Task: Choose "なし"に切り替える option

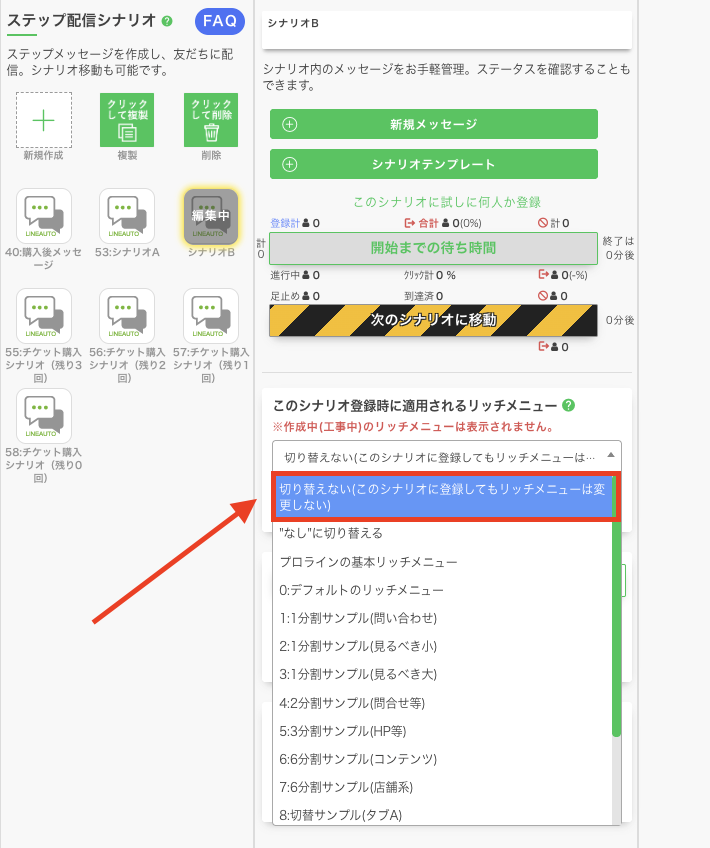Action: coord(331,534)
